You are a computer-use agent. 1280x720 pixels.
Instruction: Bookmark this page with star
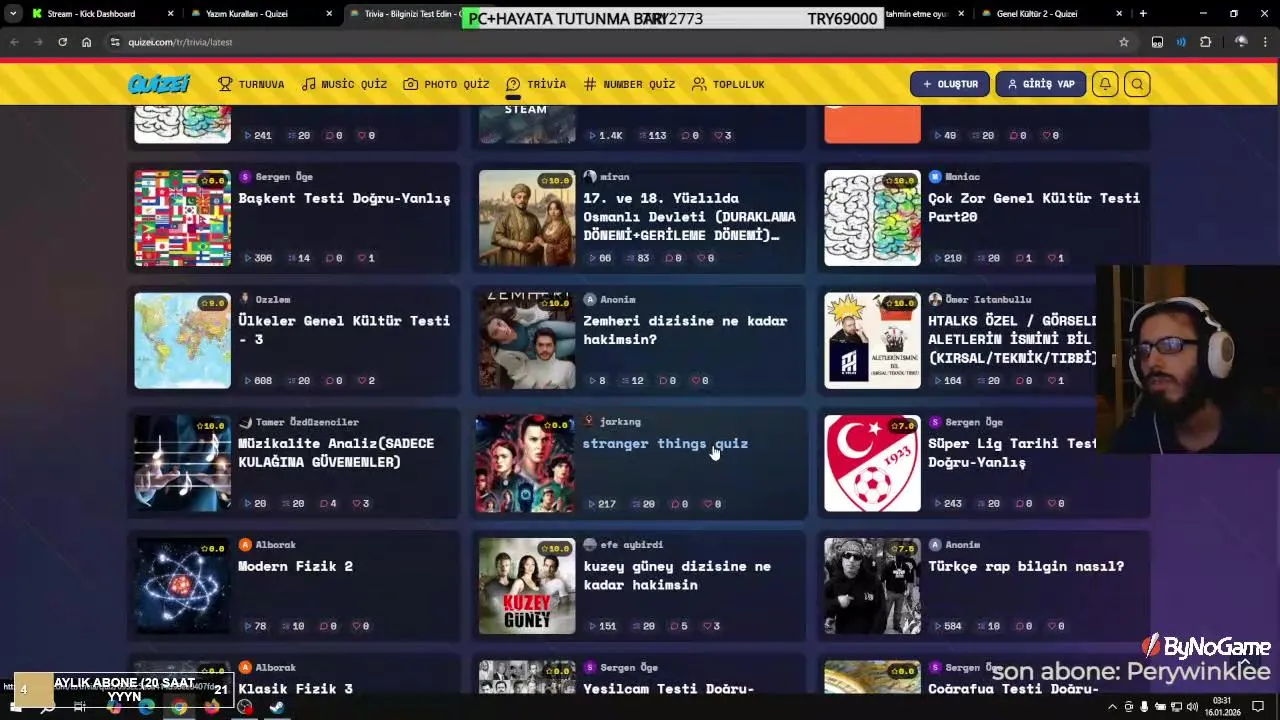click(x=1124, y=42)
